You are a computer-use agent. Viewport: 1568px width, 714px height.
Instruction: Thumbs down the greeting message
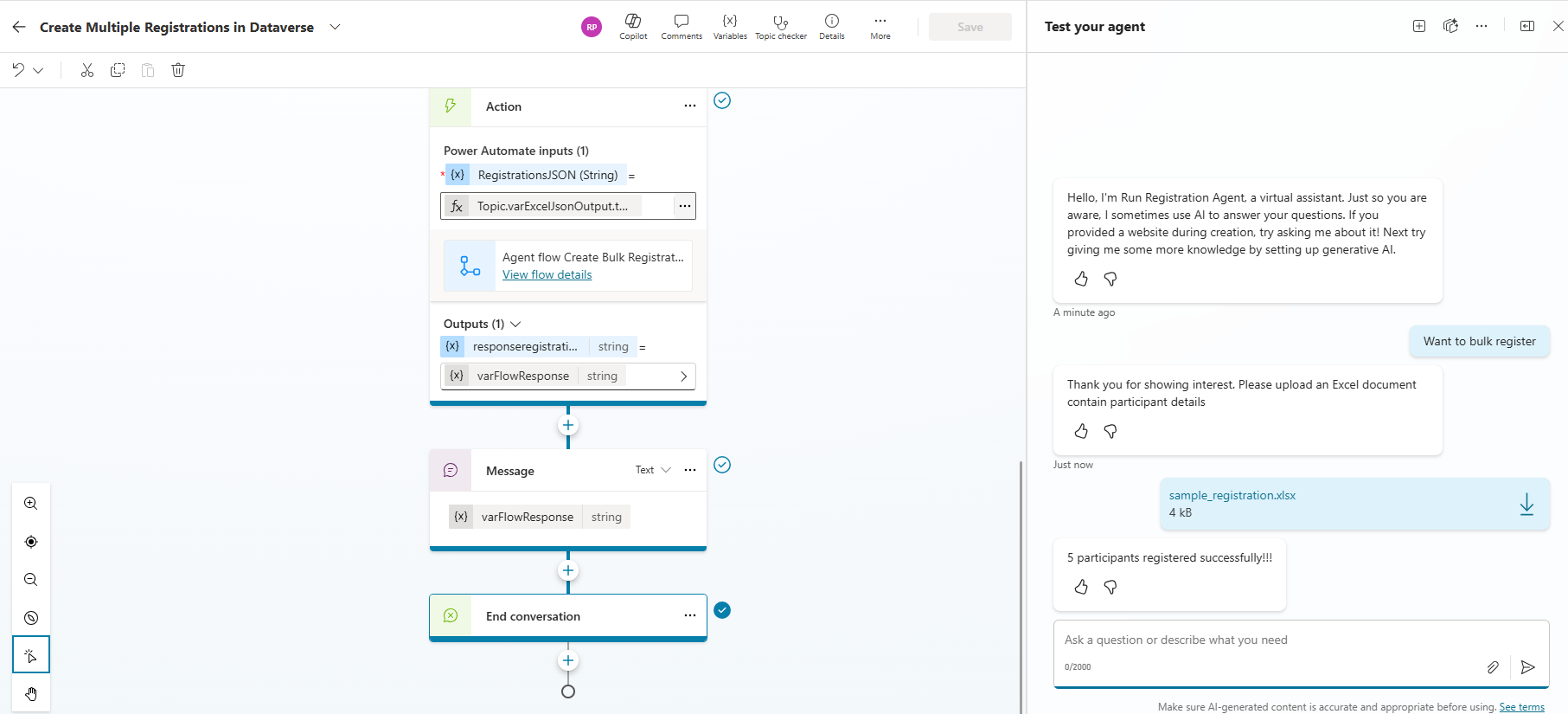pos(1110,279)
